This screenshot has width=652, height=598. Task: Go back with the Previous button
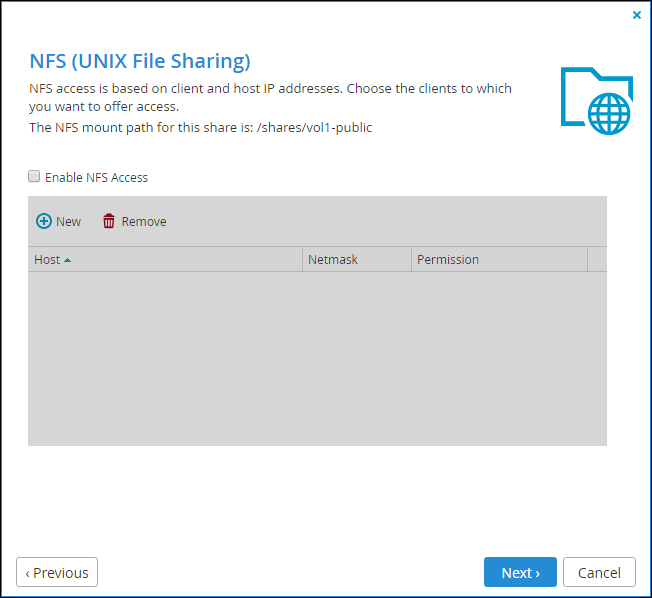pyautogui.click(x=57, y=572)
